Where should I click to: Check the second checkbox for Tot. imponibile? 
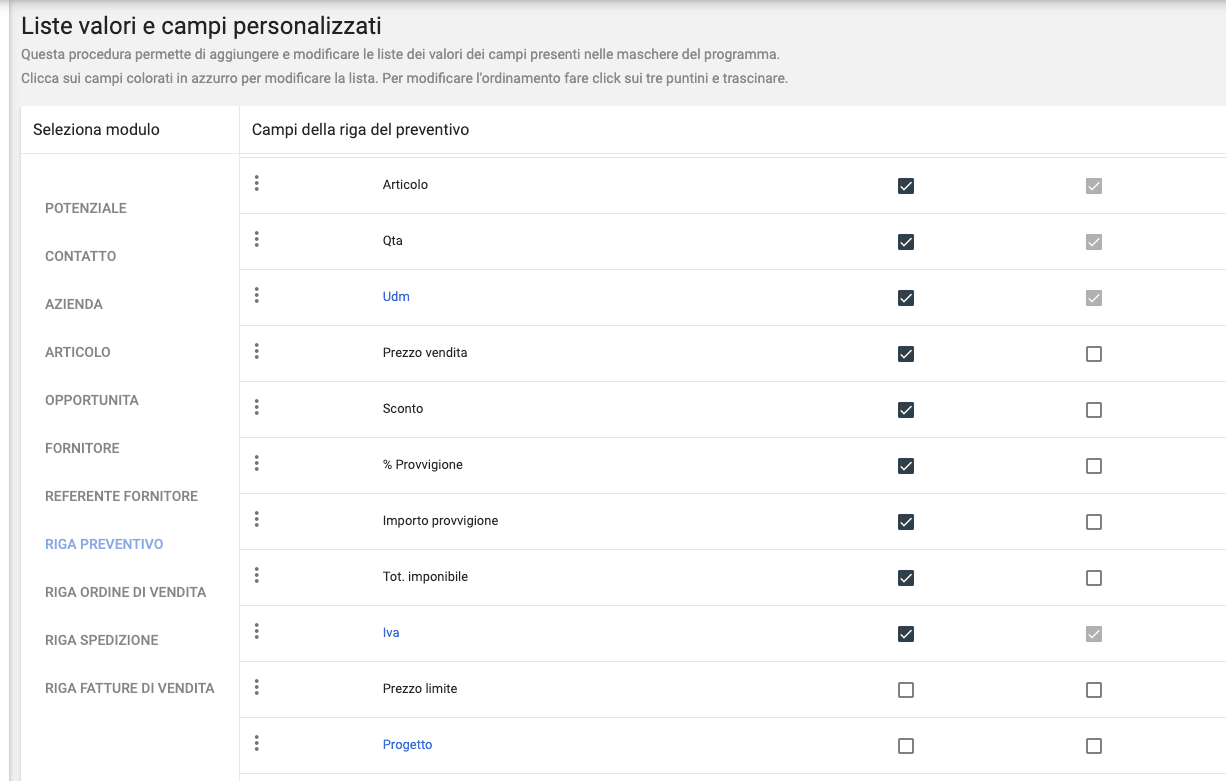coord(1094,578)
